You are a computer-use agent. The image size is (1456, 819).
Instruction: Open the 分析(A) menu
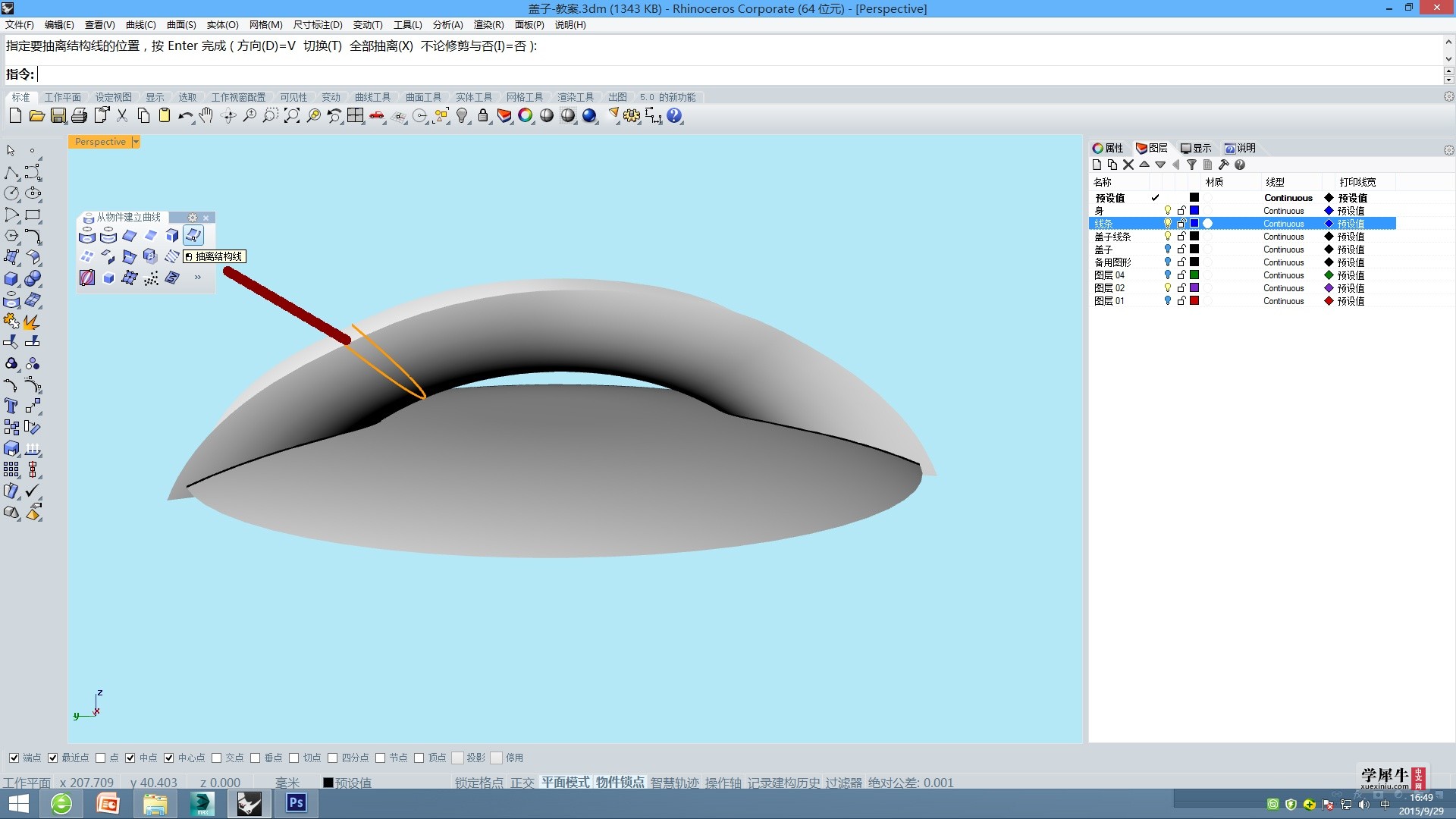click(x=447, y=25)
